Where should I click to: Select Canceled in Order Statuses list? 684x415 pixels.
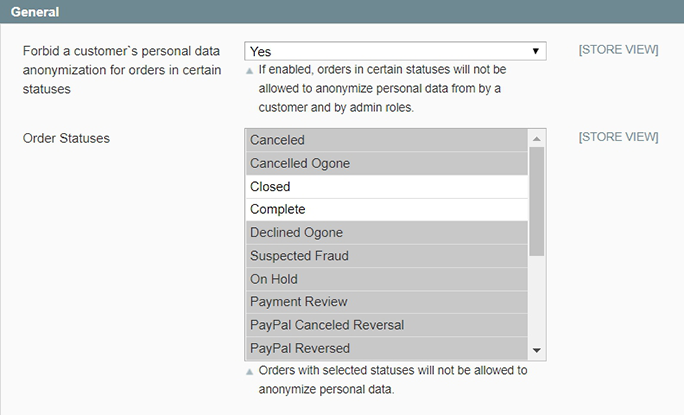click(386, 140)
